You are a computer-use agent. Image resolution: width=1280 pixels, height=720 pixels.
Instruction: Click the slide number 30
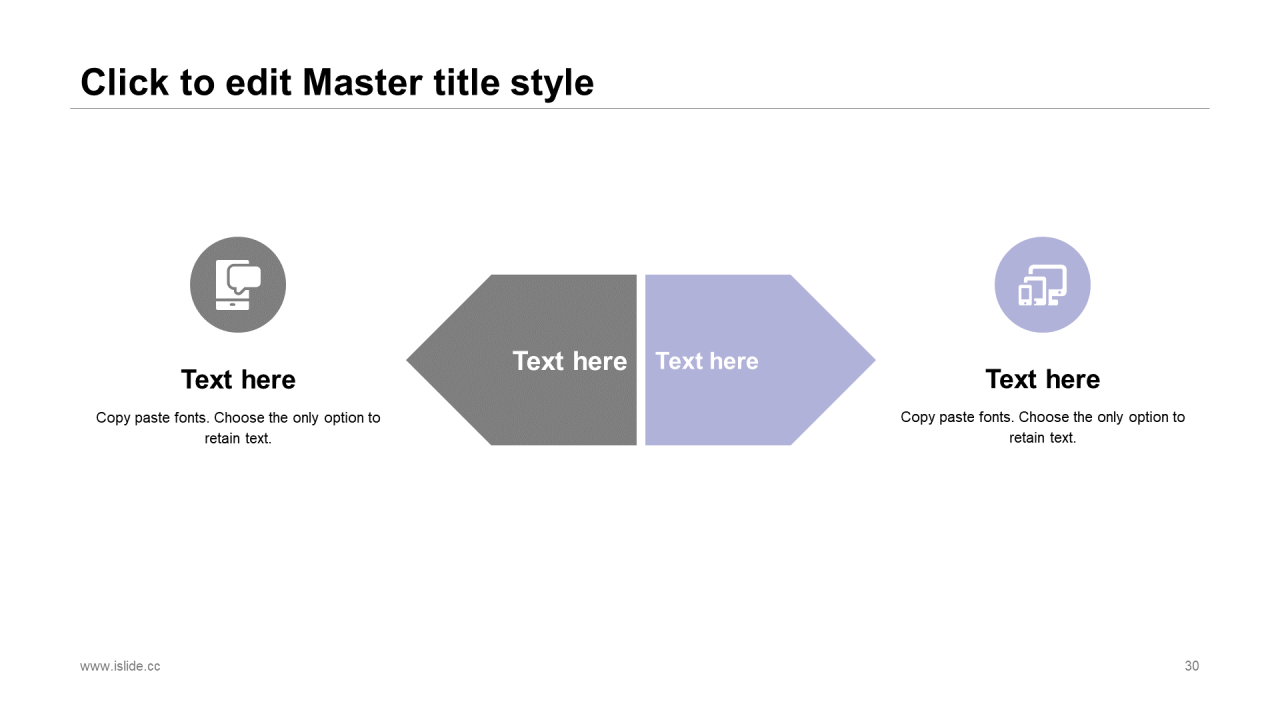pos(1192,666)
